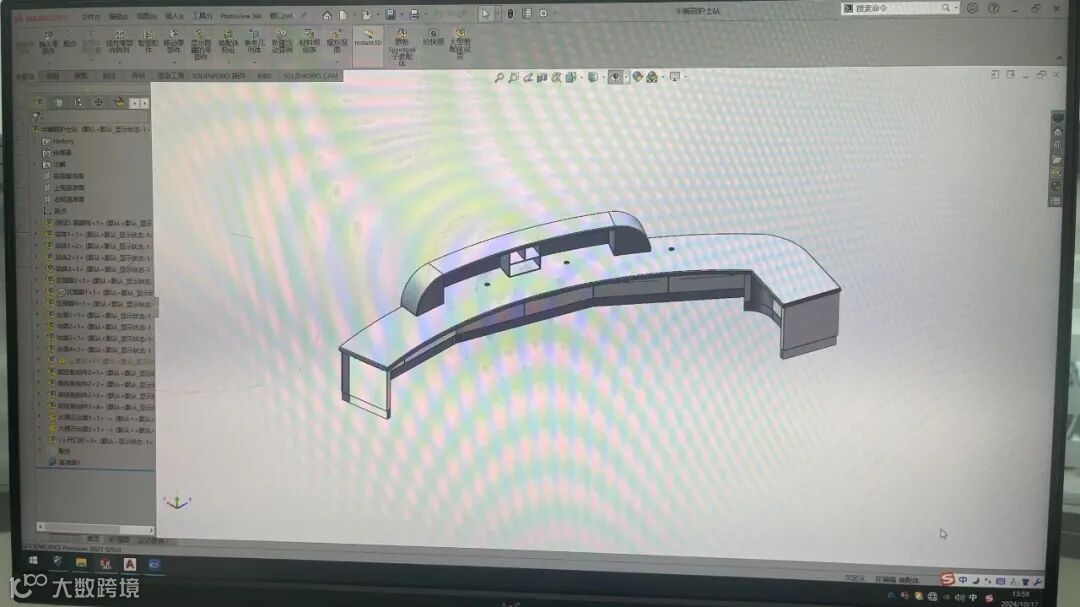Click the Exploded View tool
The height and width of the screenshot is (607, 1080).
coord(337,41)
